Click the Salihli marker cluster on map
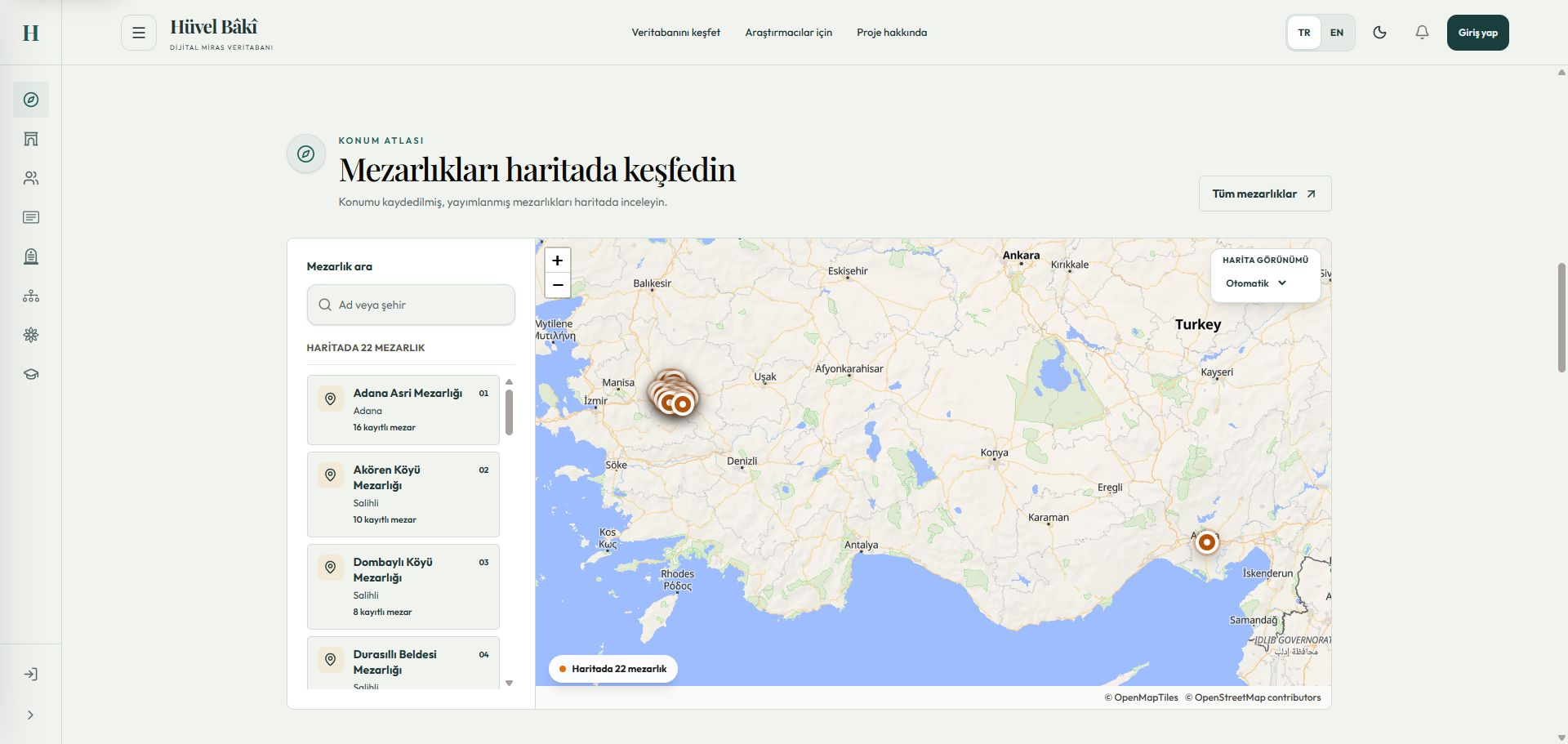The height and width of the screenshot is (744, 1568). tap(673, 393)
